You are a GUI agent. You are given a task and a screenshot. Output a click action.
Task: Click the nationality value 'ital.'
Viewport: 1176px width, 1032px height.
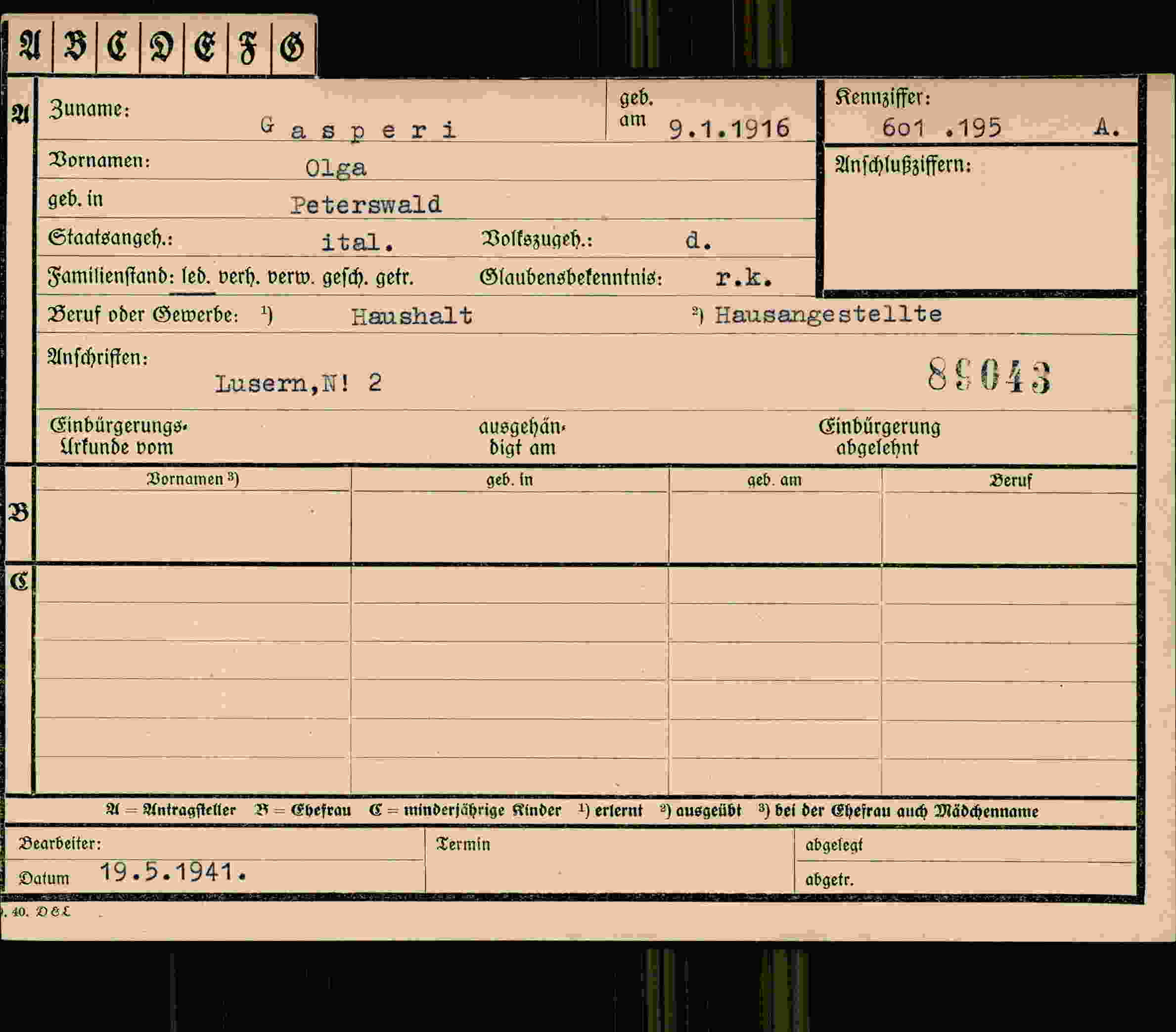[357, 242]
